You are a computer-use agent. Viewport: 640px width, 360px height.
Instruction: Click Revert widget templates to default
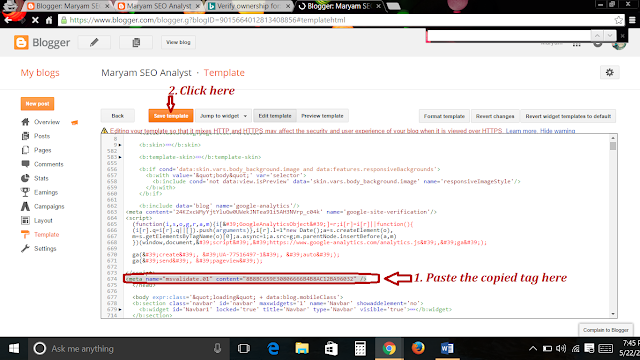tap(568, 116)
